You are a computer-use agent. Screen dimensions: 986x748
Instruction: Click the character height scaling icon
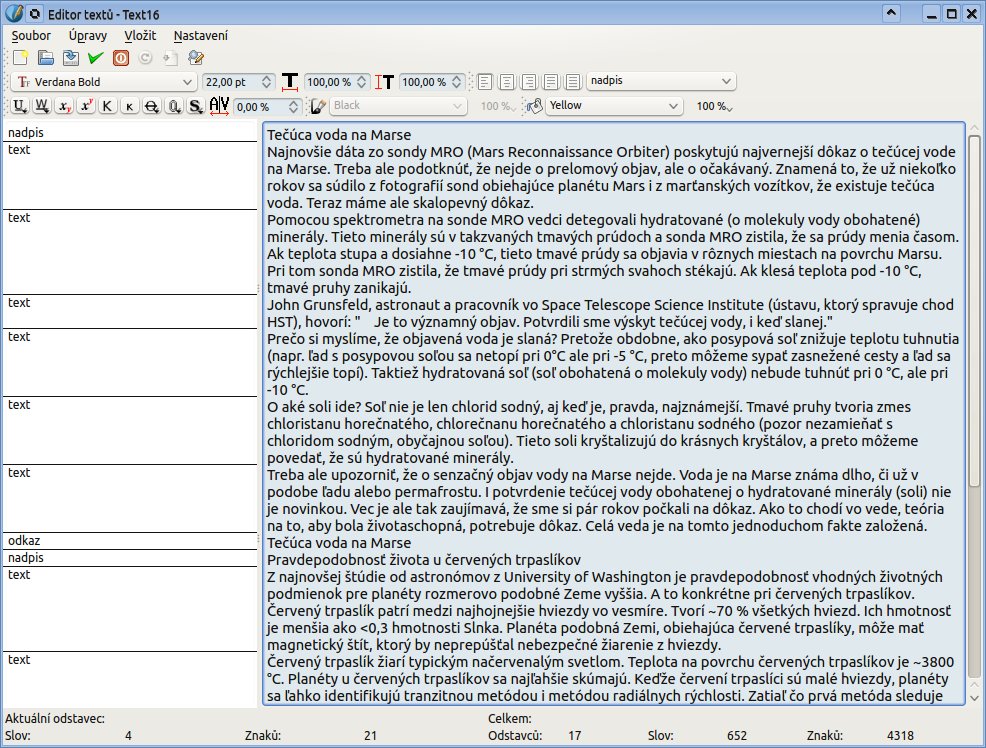coord(384,82)
